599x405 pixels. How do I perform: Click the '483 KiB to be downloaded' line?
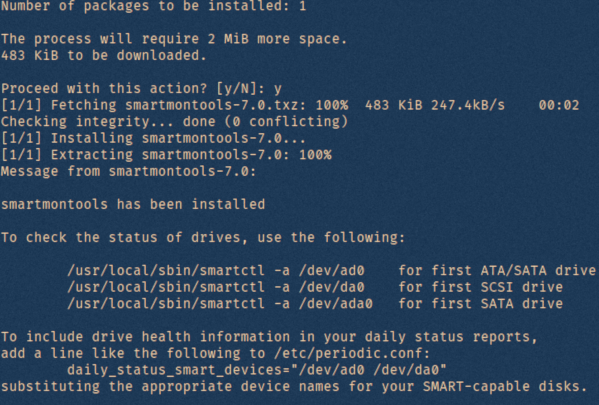(x=104, y=55)
